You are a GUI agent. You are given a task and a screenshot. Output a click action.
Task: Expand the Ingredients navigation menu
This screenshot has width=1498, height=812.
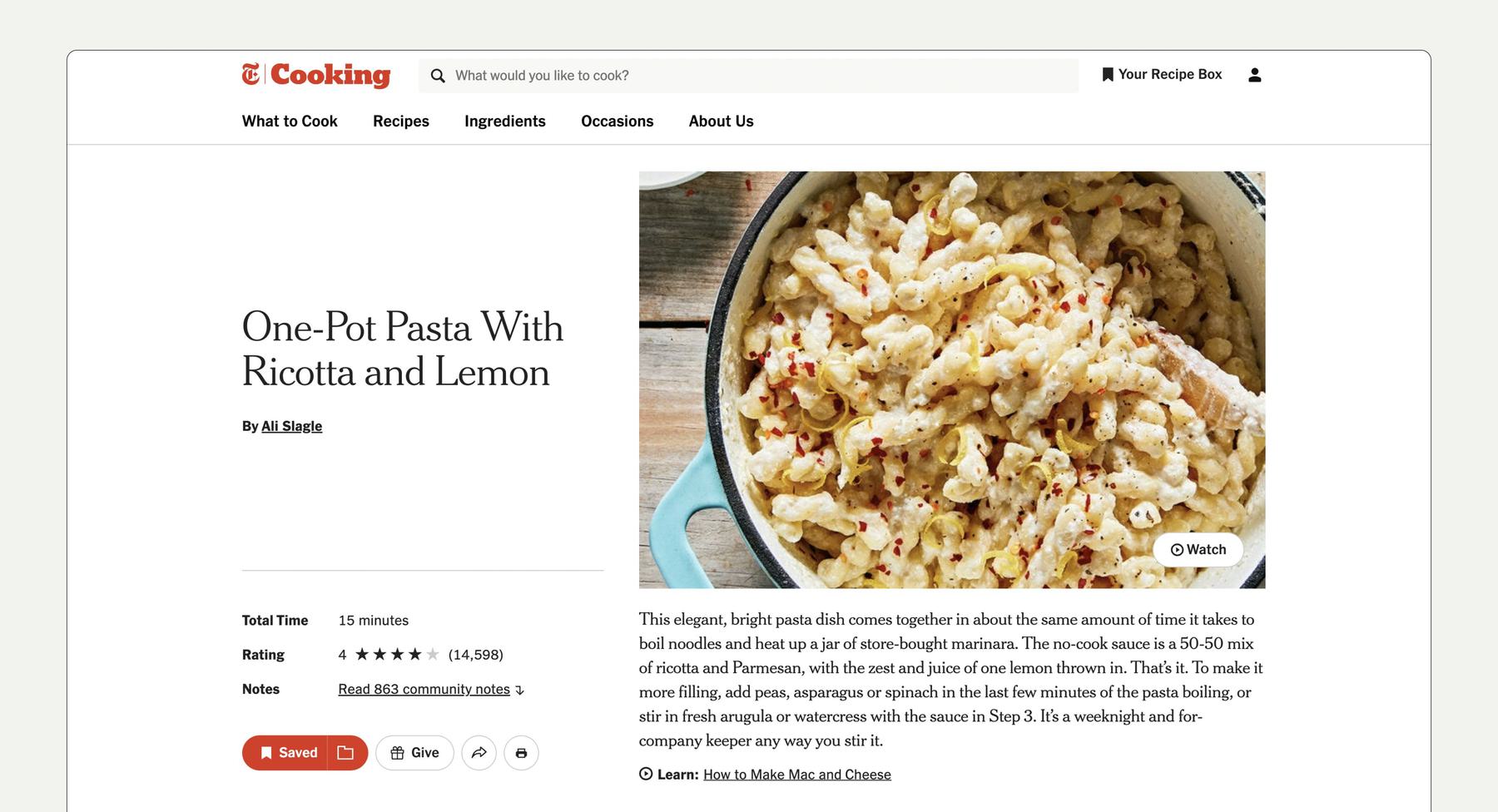[505, 121]
